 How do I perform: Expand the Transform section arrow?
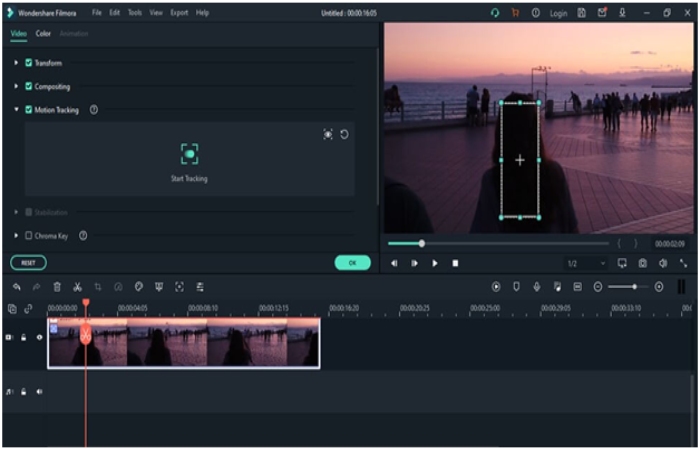16,63
